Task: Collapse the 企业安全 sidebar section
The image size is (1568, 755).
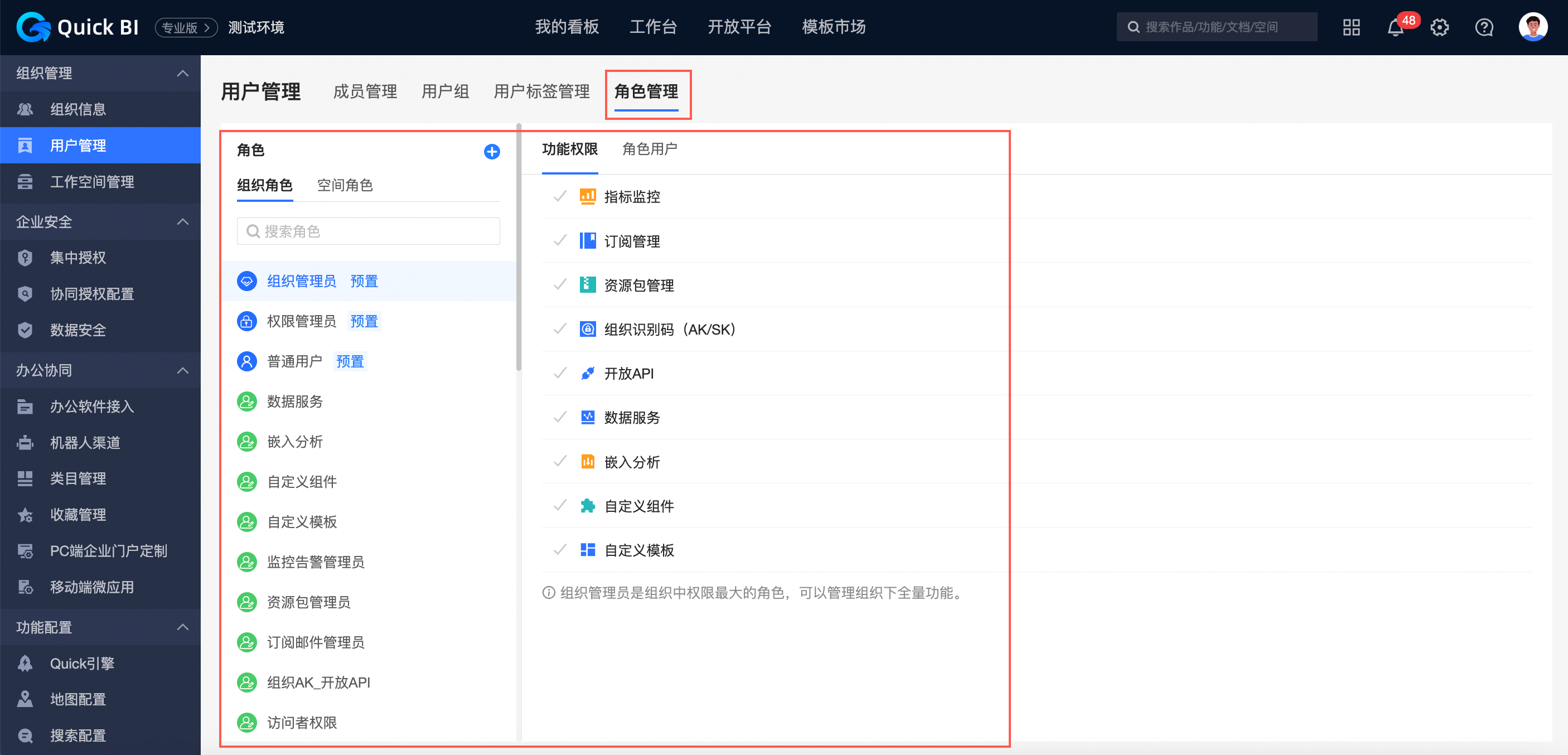Action: 182,221
